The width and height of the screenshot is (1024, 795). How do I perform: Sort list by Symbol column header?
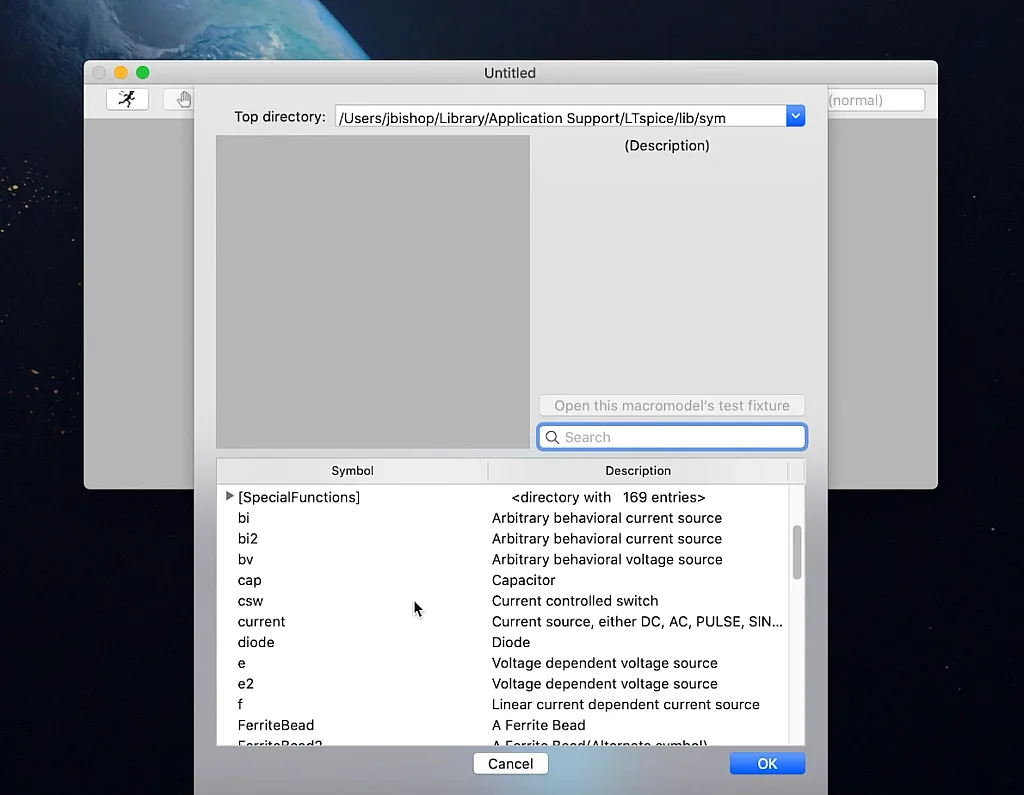click(x=352, y=471)
